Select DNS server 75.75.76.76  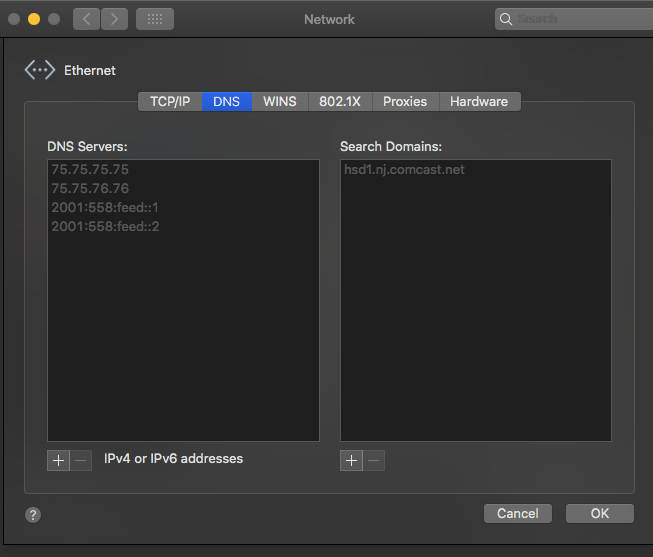pyautogui.click(x=183, y=188)
